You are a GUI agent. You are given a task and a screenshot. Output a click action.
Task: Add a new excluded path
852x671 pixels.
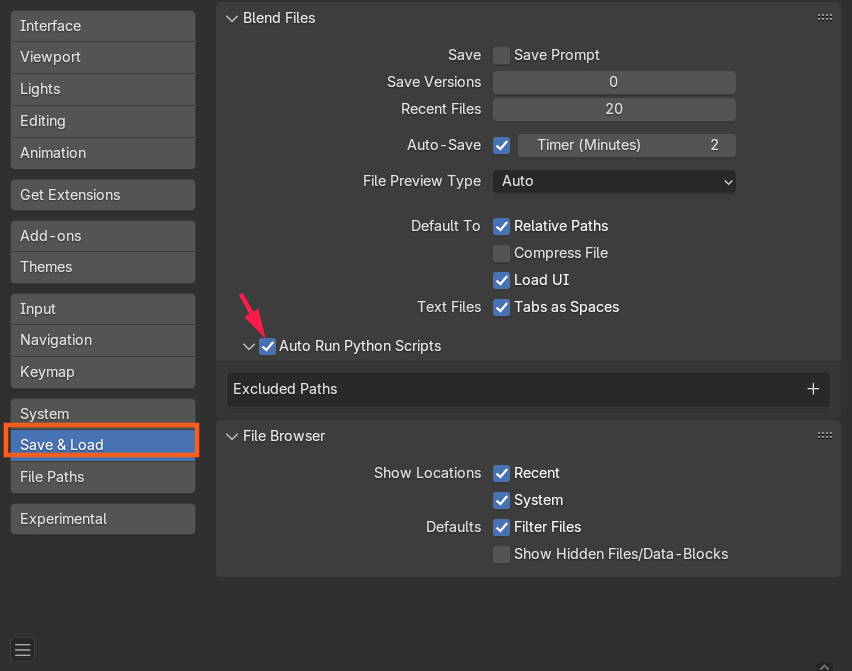(813, 389)
